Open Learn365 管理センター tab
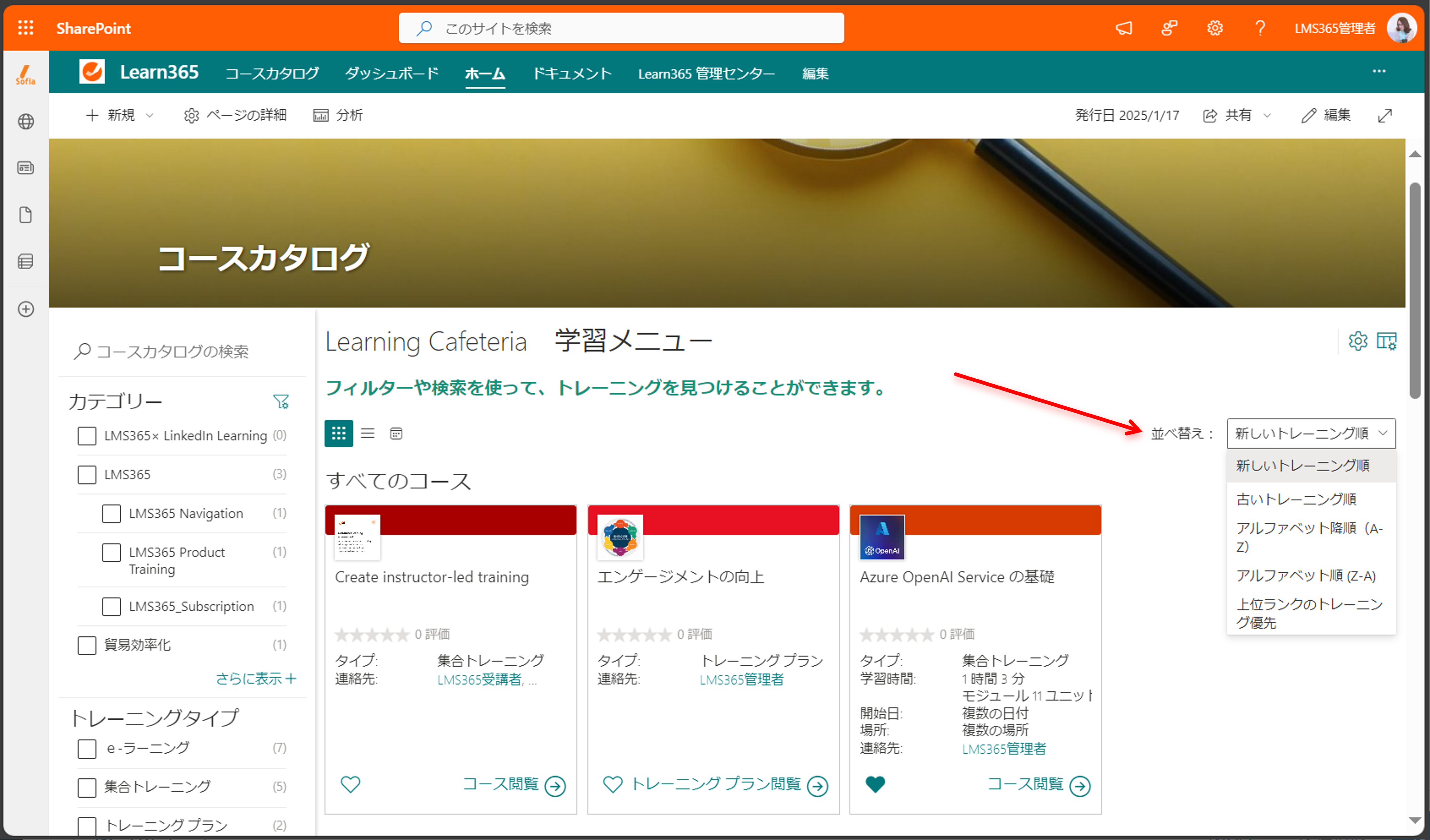 point(707,73)
